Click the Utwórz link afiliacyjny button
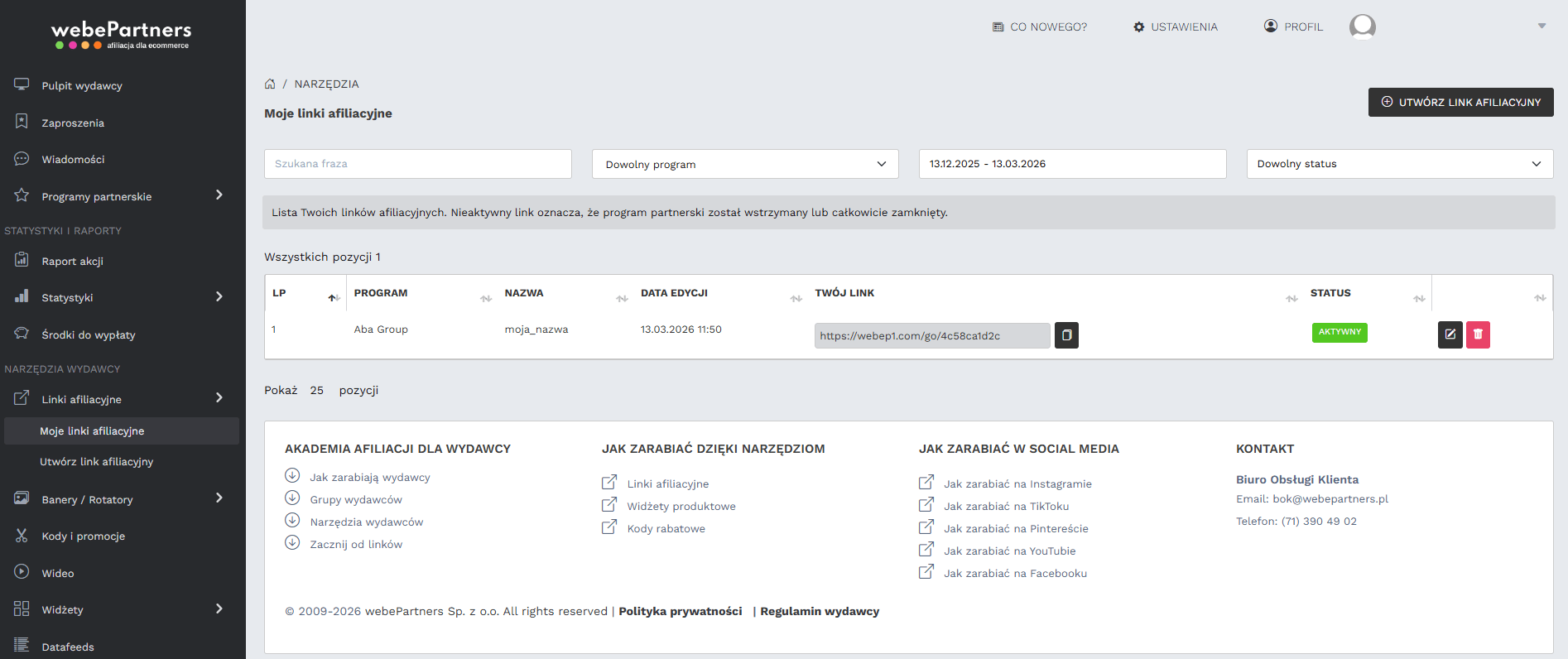Viewport: 1568px width, 659px height. (1460, 102)
